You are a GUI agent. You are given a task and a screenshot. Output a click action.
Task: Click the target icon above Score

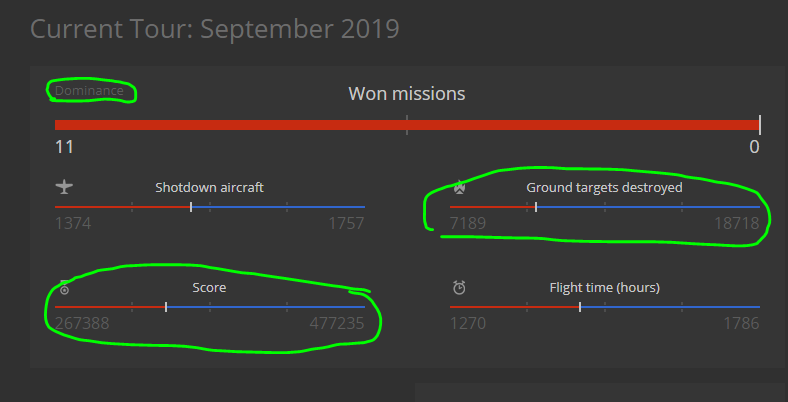(x=65, y=290)
